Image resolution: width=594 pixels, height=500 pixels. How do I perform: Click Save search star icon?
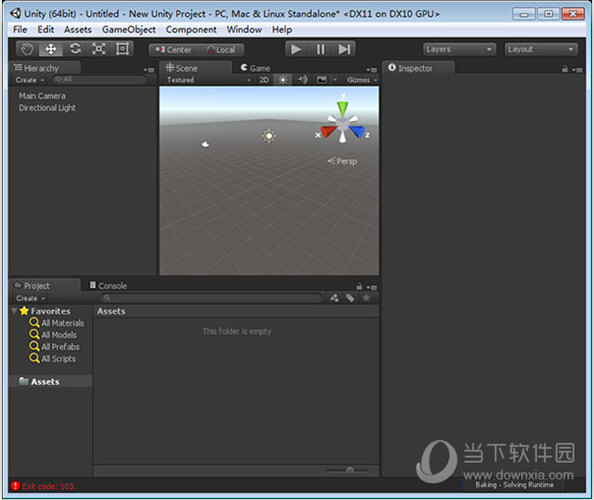click(366, 298)
